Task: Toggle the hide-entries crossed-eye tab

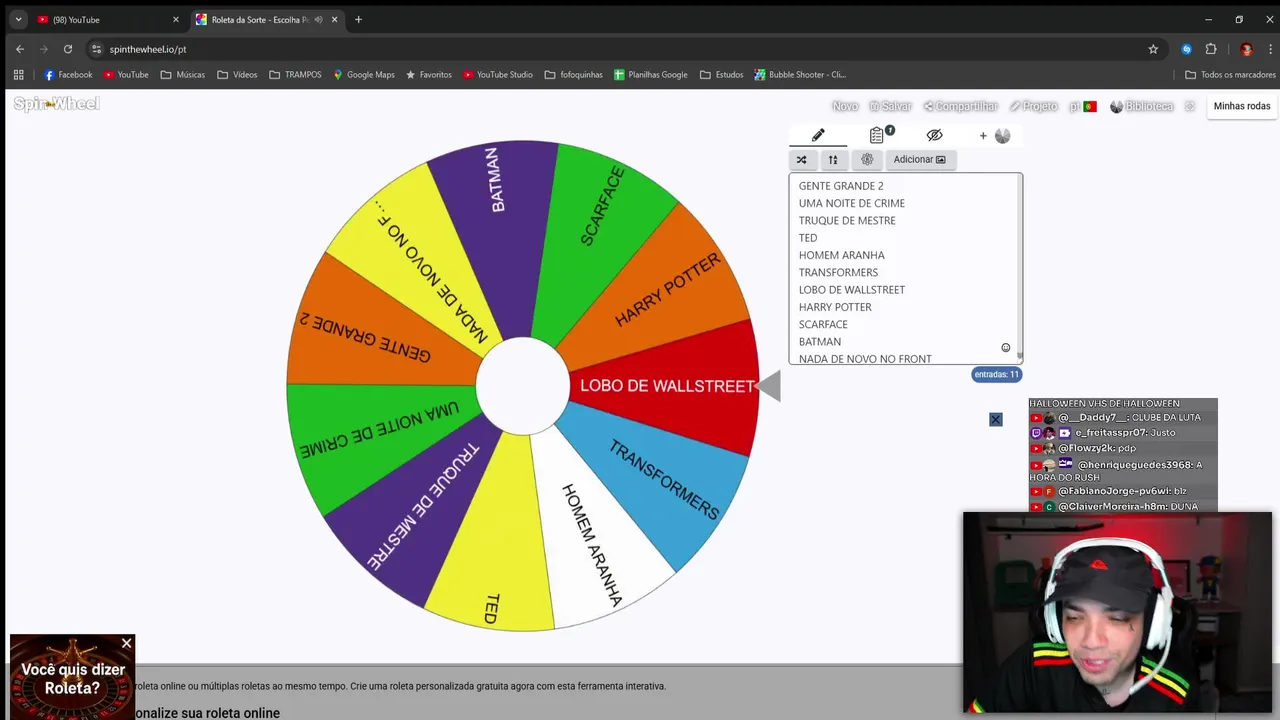Action: (x=934, y=135)
